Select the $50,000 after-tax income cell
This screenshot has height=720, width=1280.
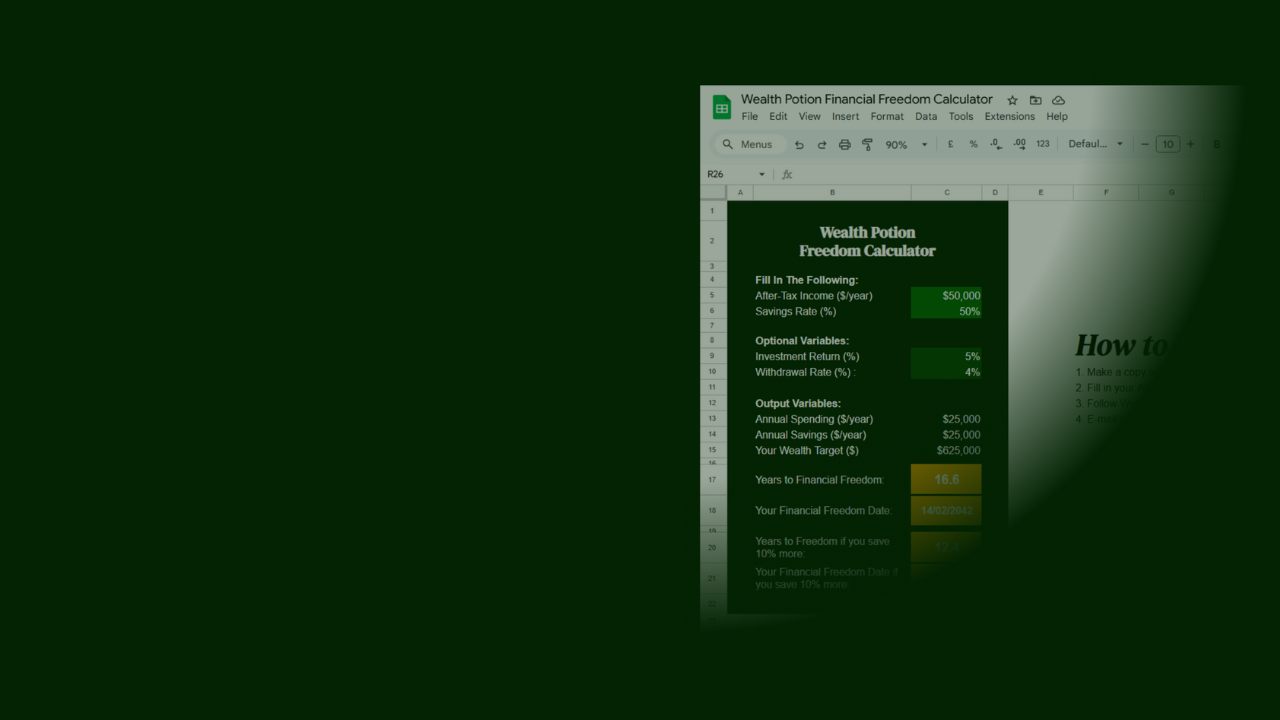[946, 296]
